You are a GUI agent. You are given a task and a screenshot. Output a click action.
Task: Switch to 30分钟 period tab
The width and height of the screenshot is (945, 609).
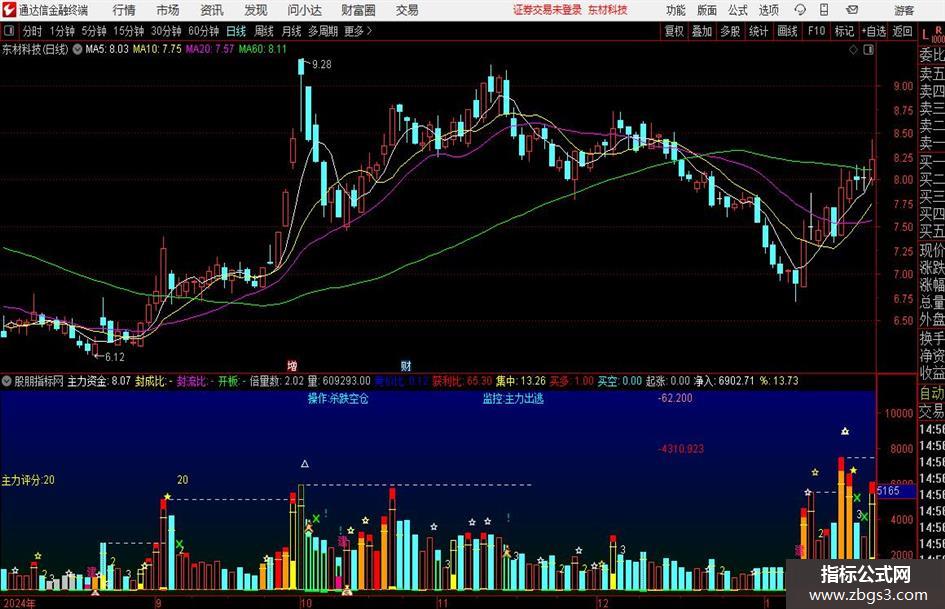[x=166, y=31]
